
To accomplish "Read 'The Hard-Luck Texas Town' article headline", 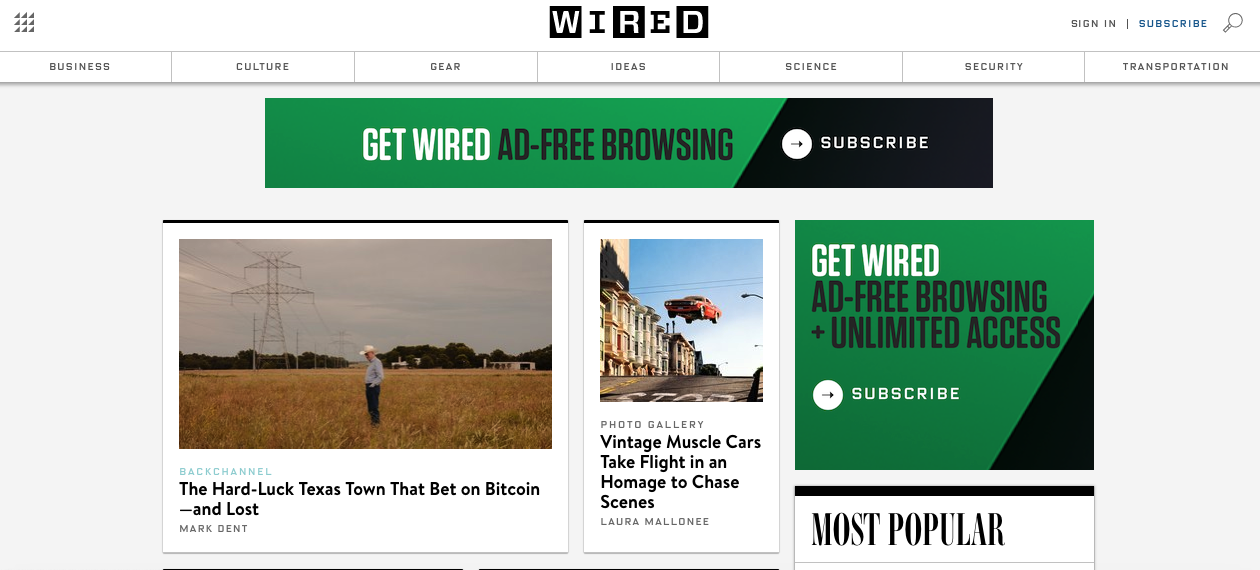I will (x=359, y=499).
